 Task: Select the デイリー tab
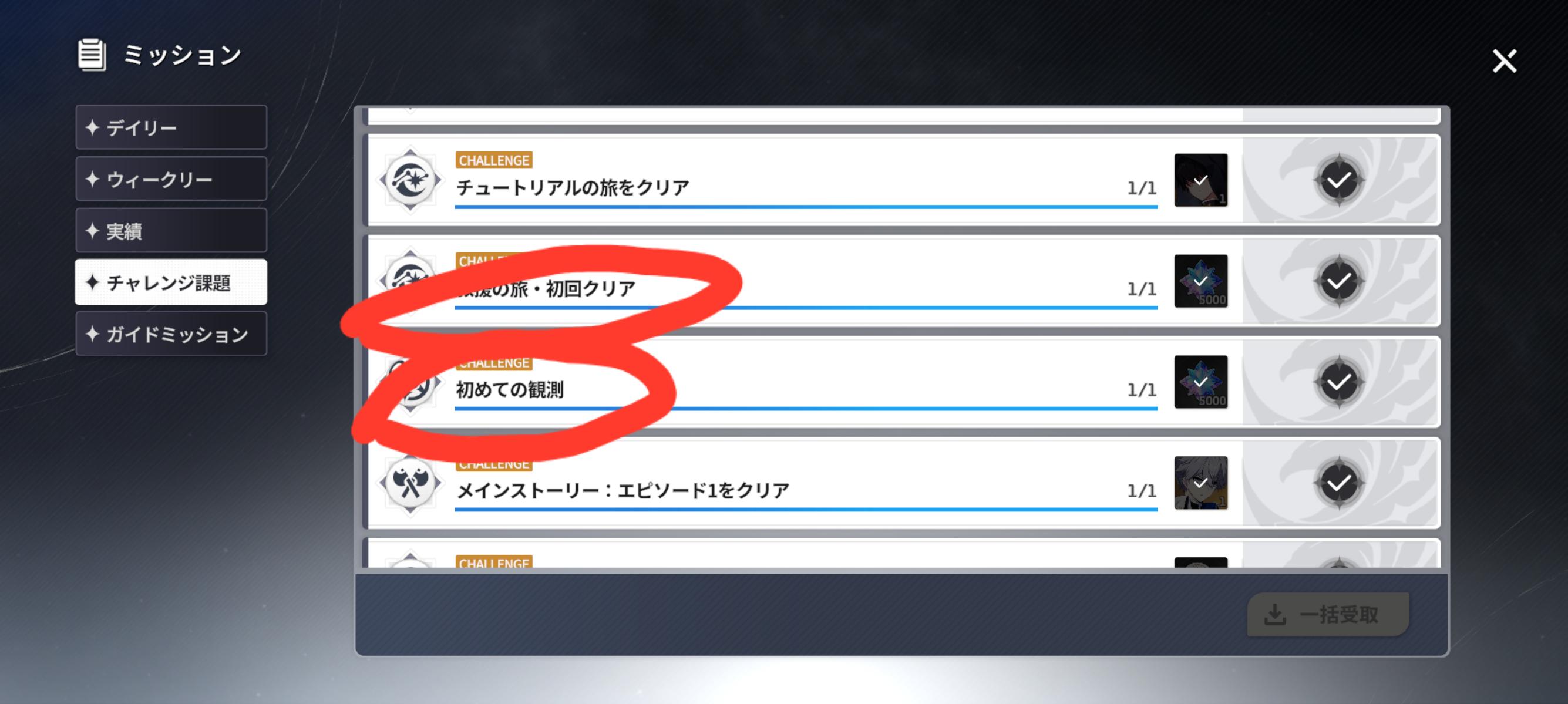tap(171, 127)
